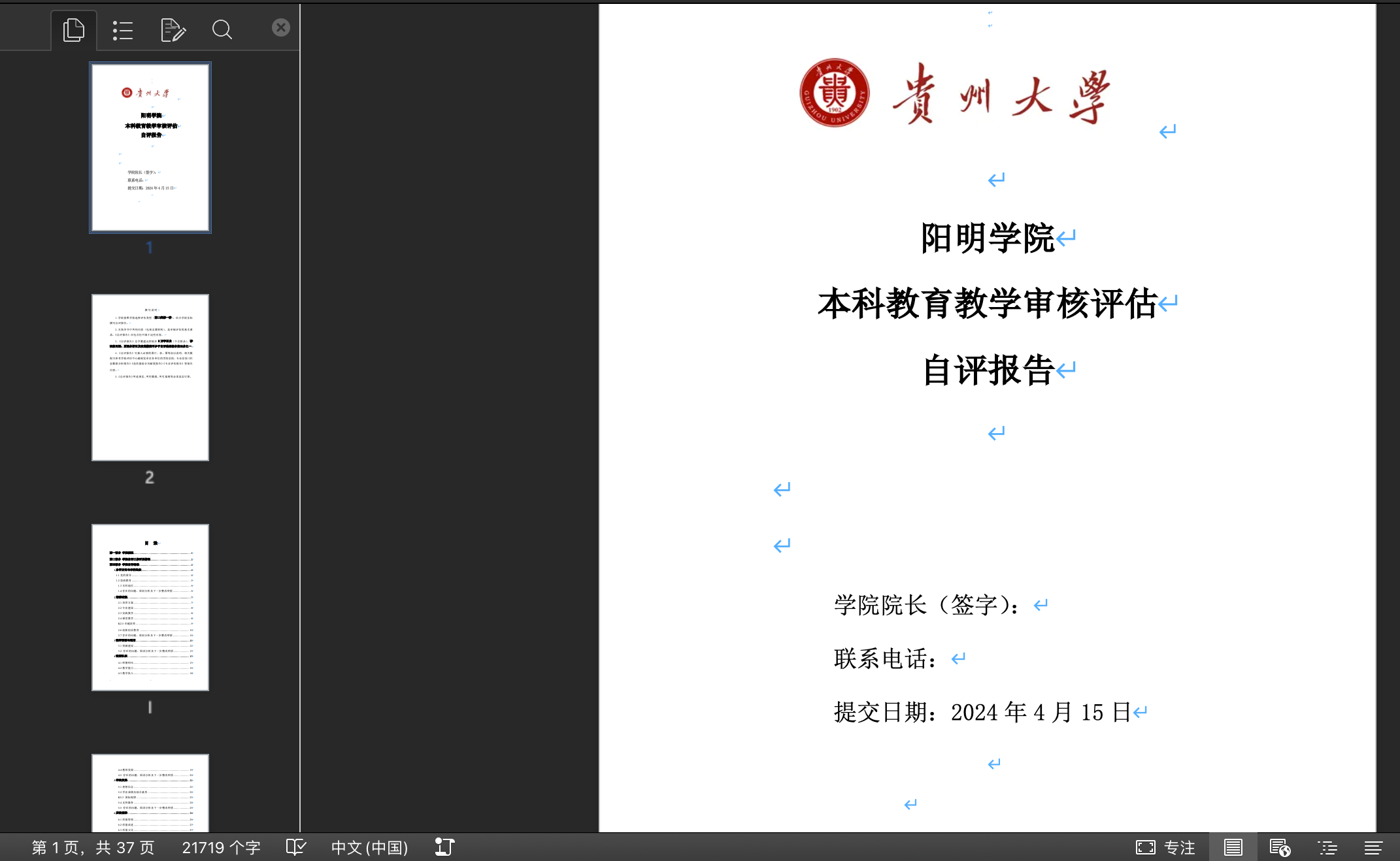The height and width of the screenshot is (861, 1400).
Task: Open word count '21719 个字'
Action: tap(221, 847)
